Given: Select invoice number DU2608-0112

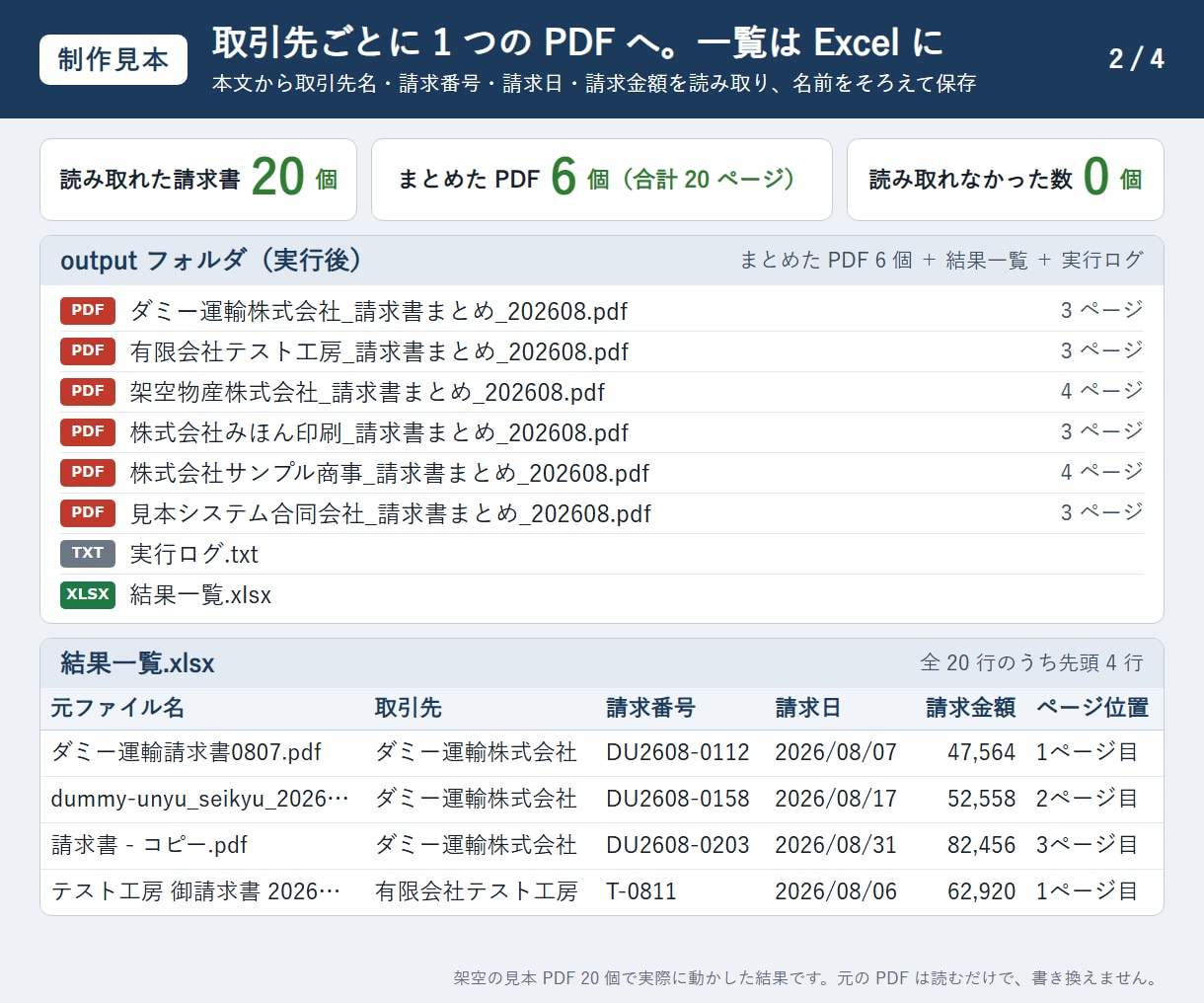Looking at the screenshot, I should click(678, 752).
